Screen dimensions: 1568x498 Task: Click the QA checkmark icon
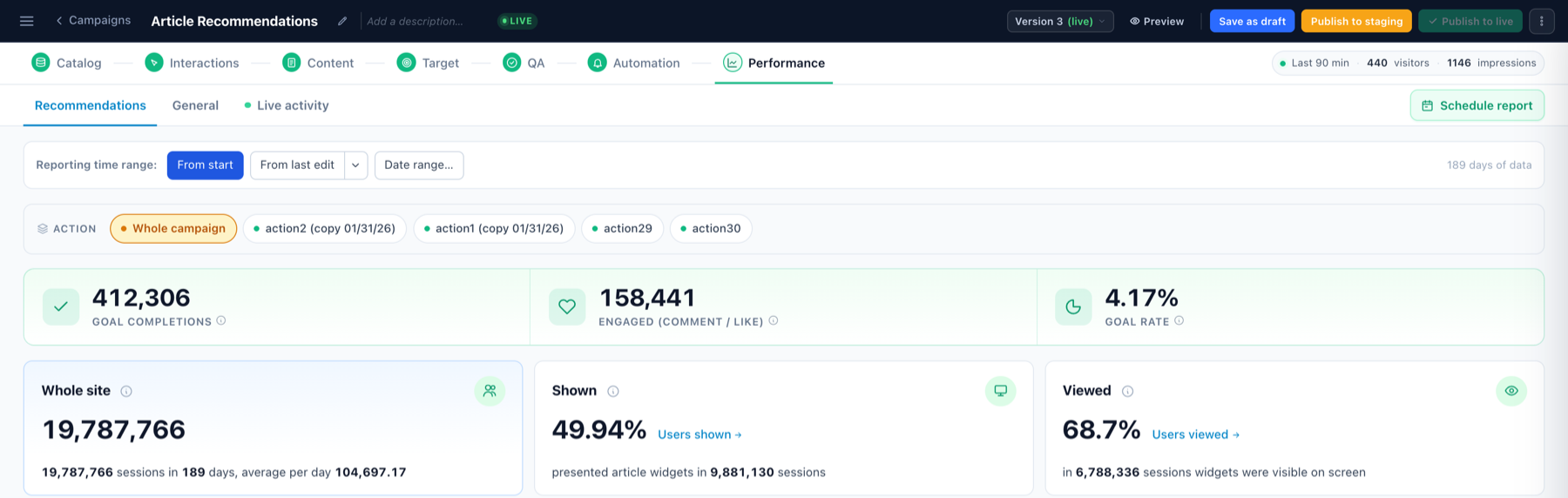tap(512, 63)
